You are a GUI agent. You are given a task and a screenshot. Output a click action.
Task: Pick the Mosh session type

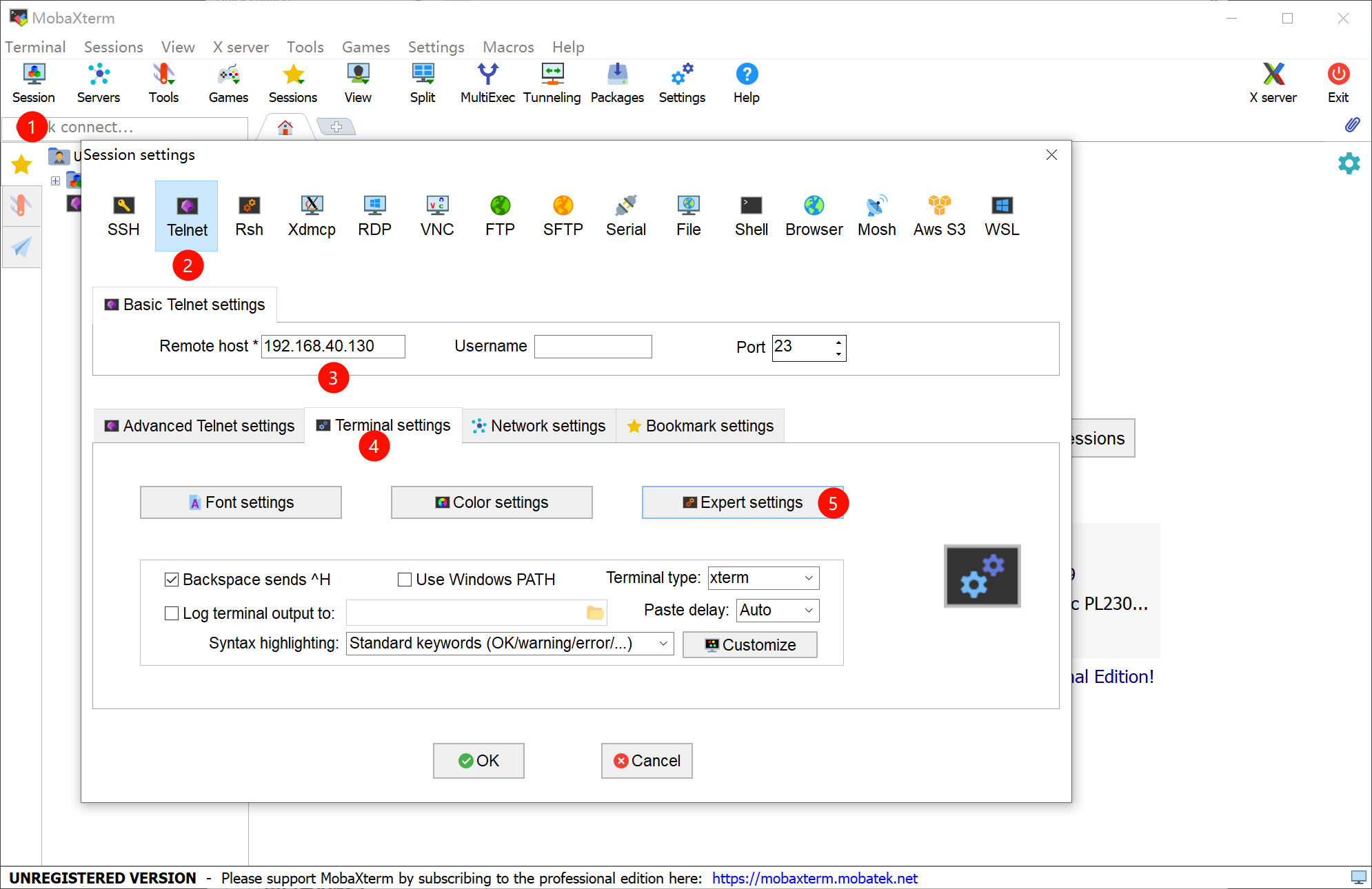876,216
